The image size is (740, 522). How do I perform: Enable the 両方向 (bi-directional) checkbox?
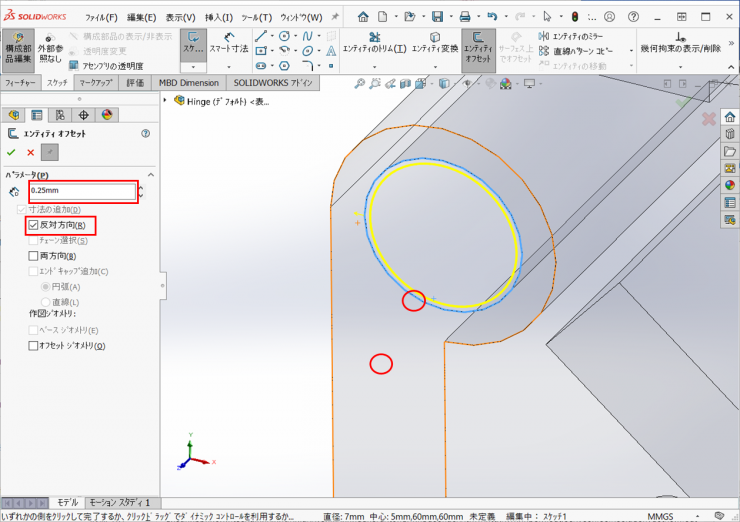(x=33, y=256)
